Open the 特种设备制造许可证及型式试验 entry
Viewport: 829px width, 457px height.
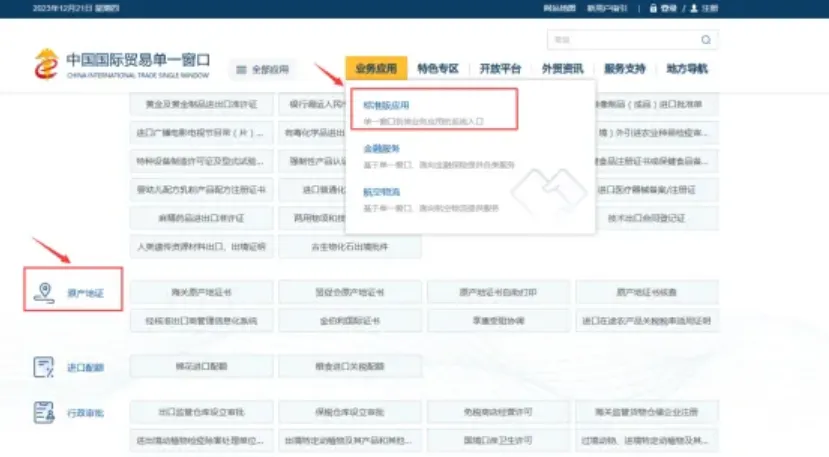click(x=201, y=161)
